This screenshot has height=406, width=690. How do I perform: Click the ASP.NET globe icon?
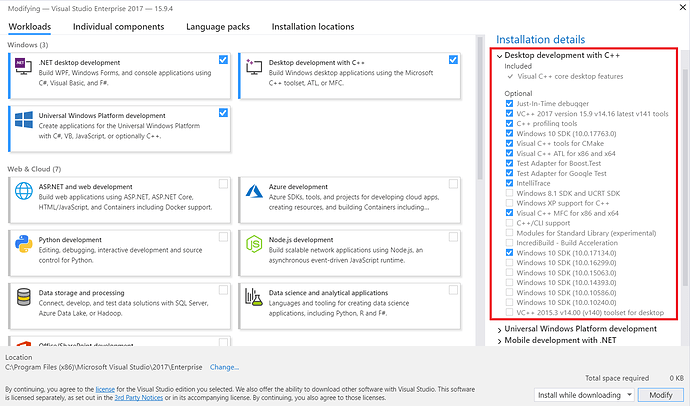click(24, 191)
